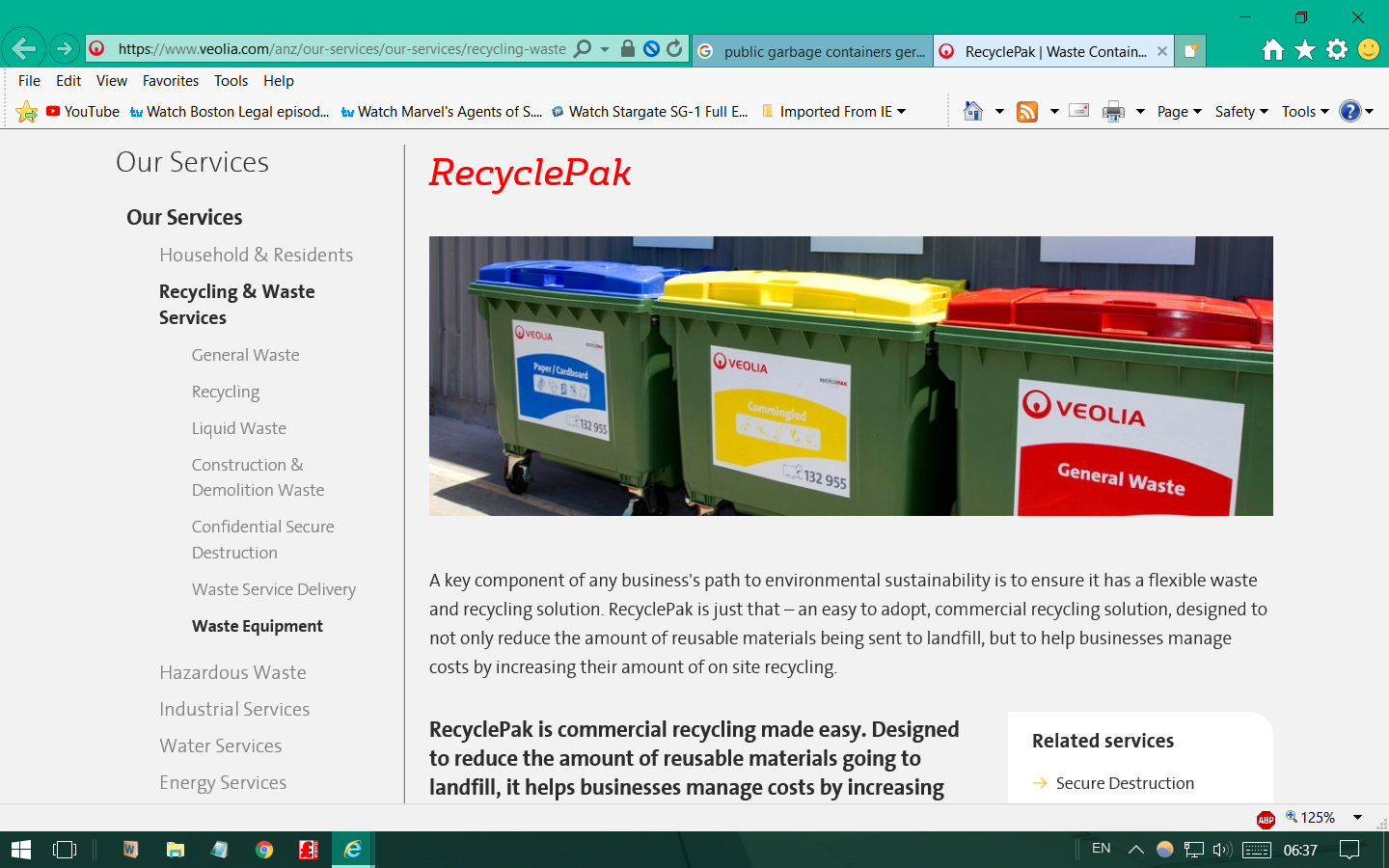
Task: Open the 'Waste Service Delivery' link
Action: [274, 589]
